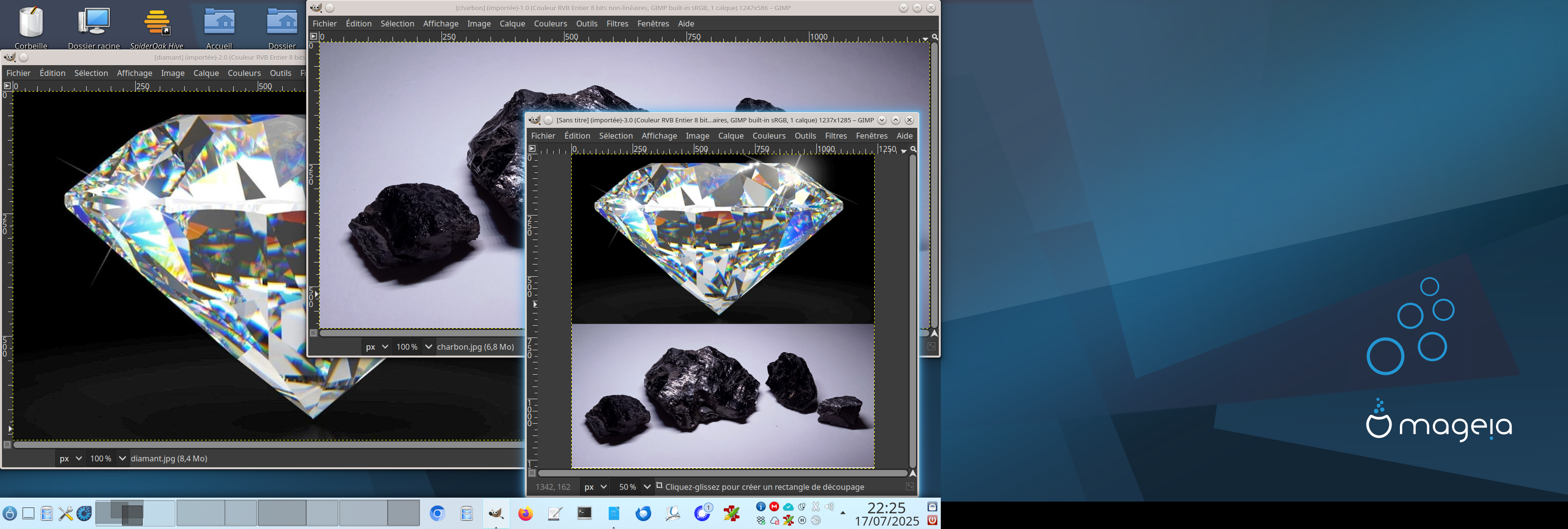Click the show desktop taskbar icon
The width and height of the screenshot is (1568, 529).
coord(28,514)
